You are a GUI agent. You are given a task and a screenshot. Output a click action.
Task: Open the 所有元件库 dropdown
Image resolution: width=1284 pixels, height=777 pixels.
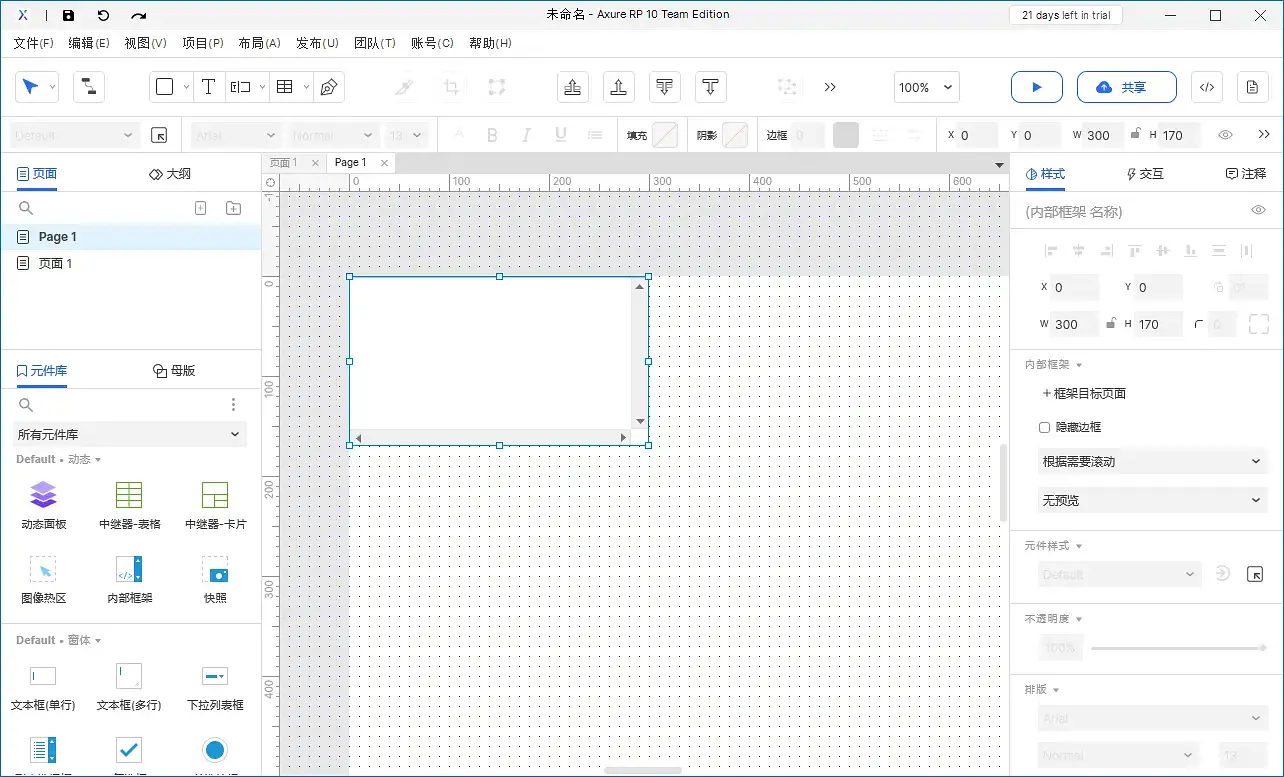pyautogui.click(x=128, y=434)
